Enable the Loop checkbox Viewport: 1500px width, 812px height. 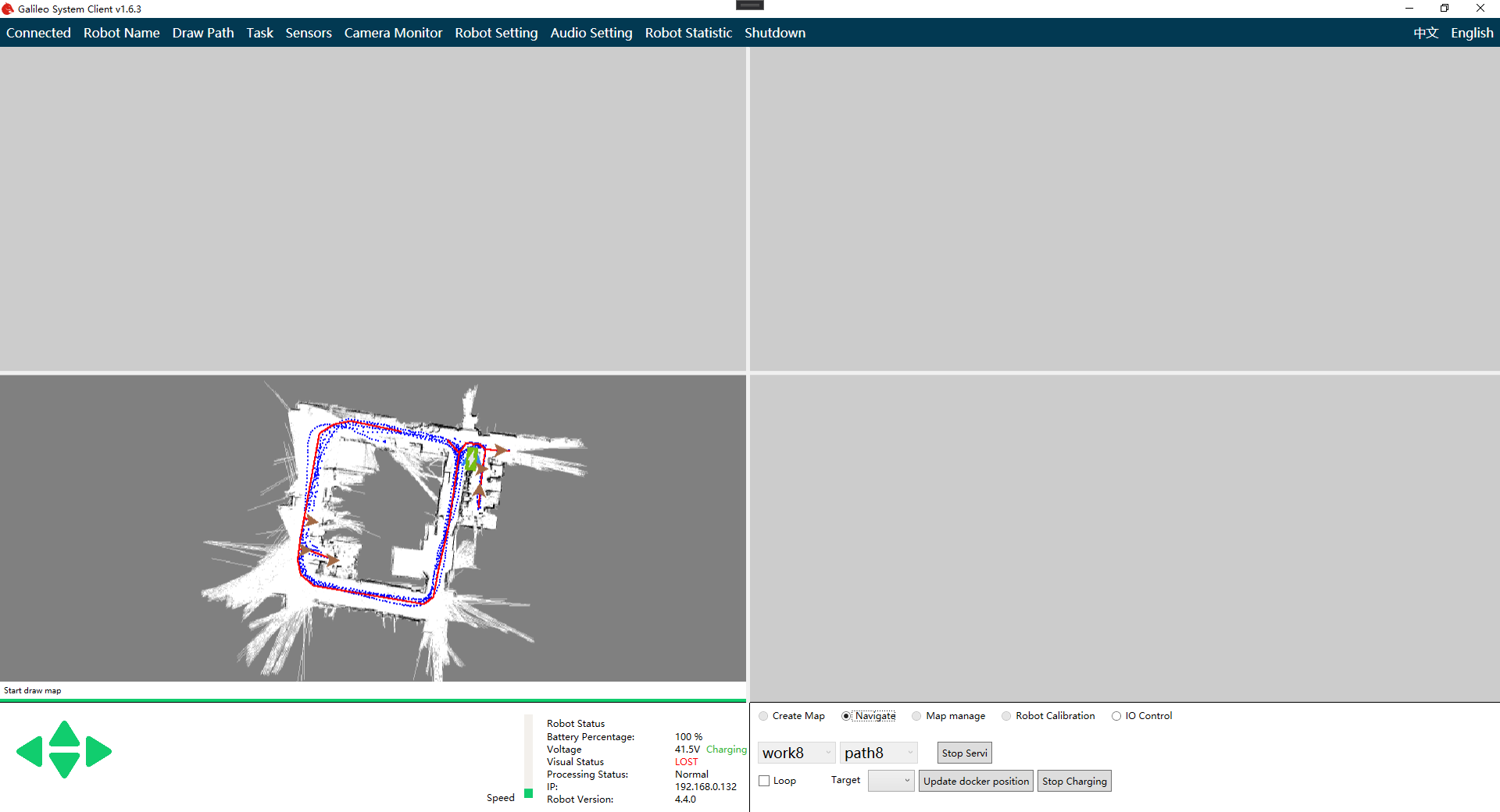pyautogui.click(x=765, y=781)
